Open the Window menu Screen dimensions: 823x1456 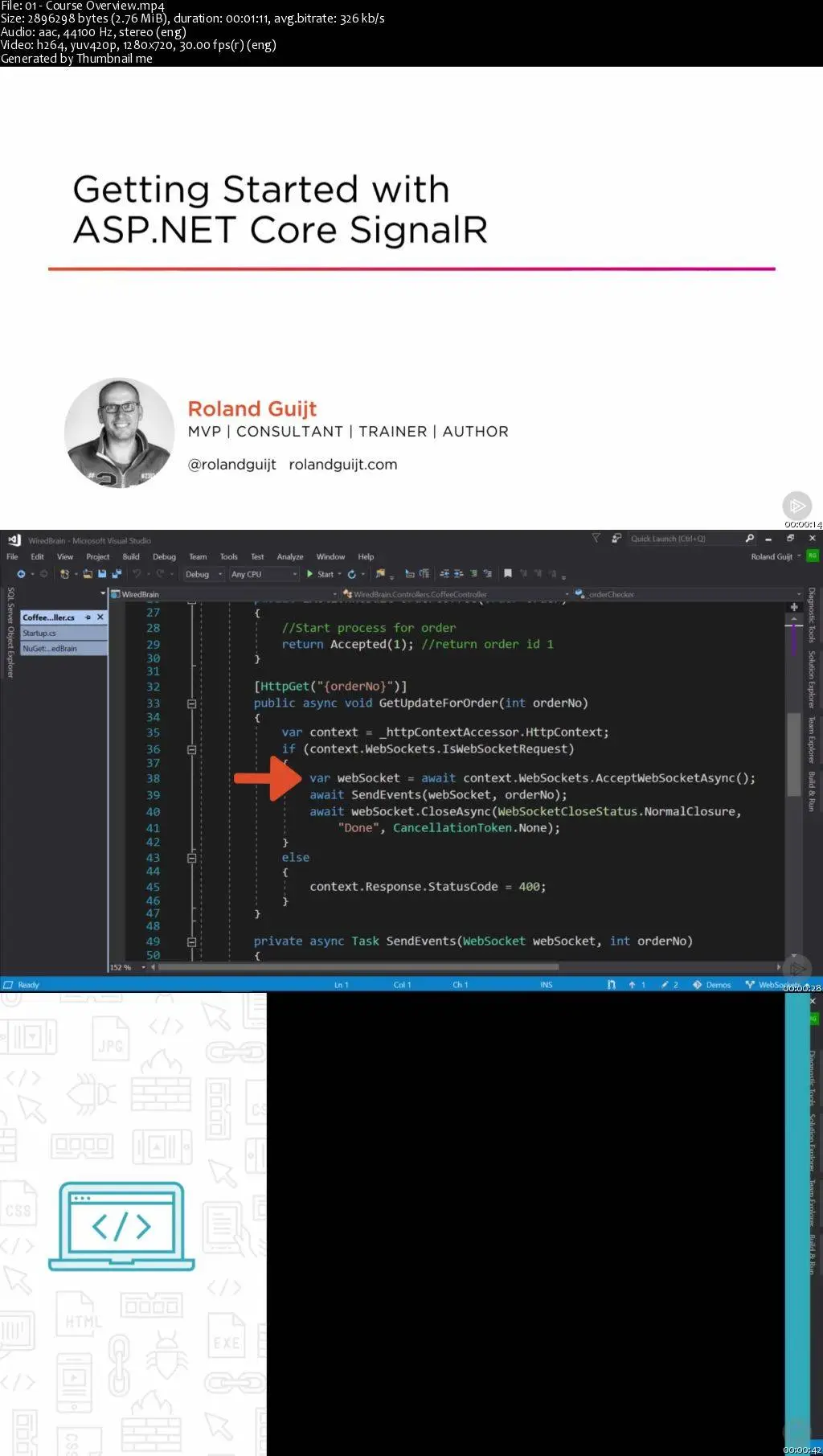330,556
